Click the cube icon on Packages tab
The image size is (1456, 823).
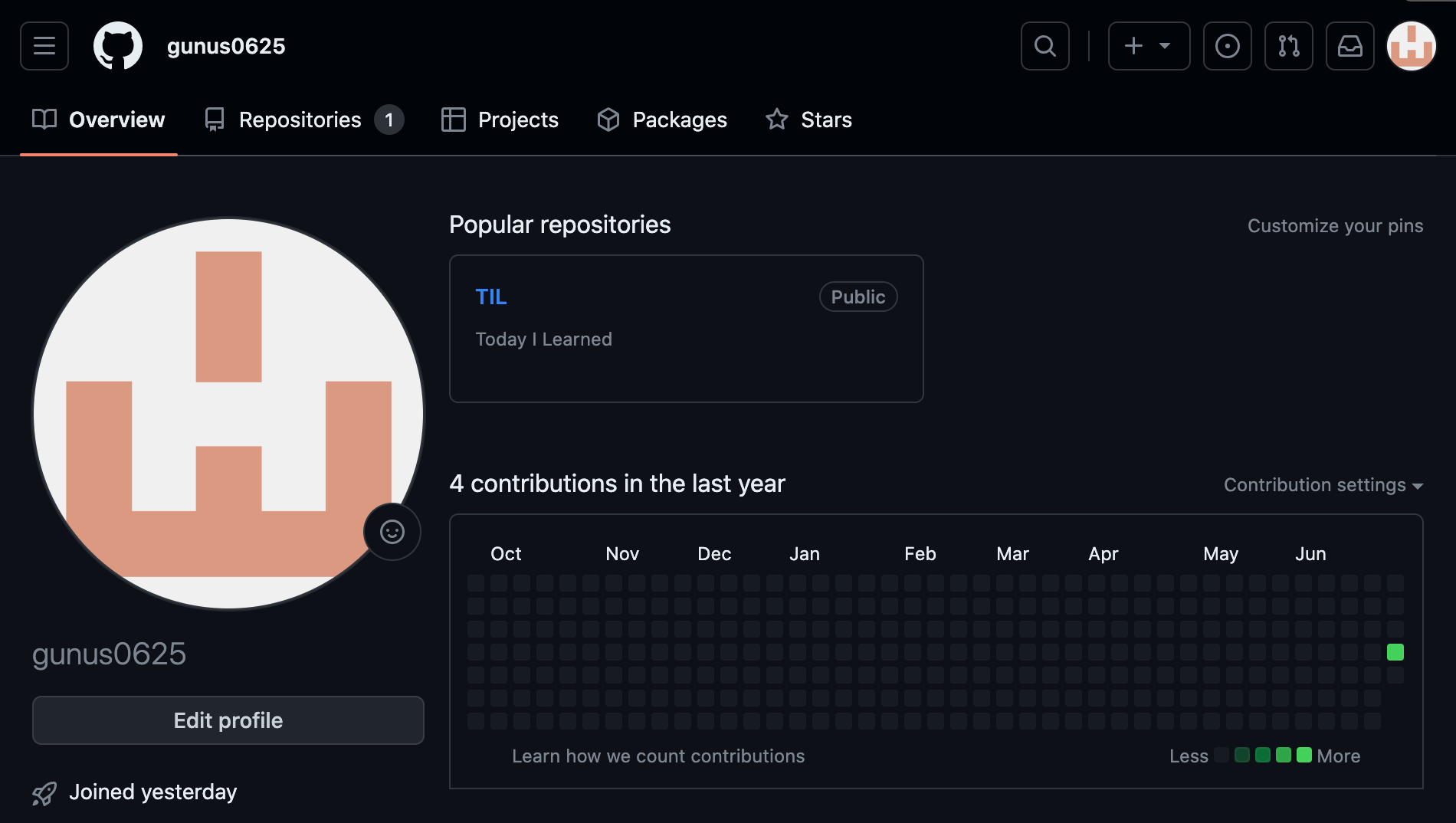(608, 119)
